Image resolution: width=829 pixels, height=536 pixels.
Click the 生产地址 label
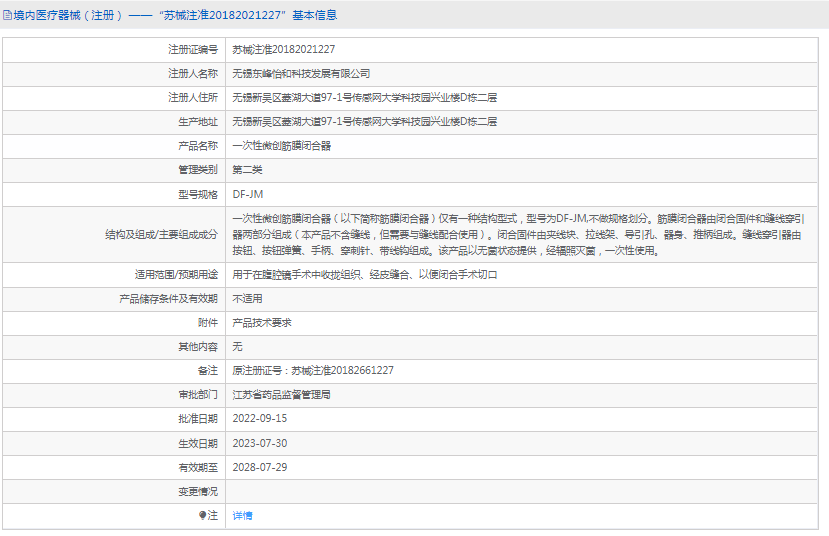[x=198, y=122]
